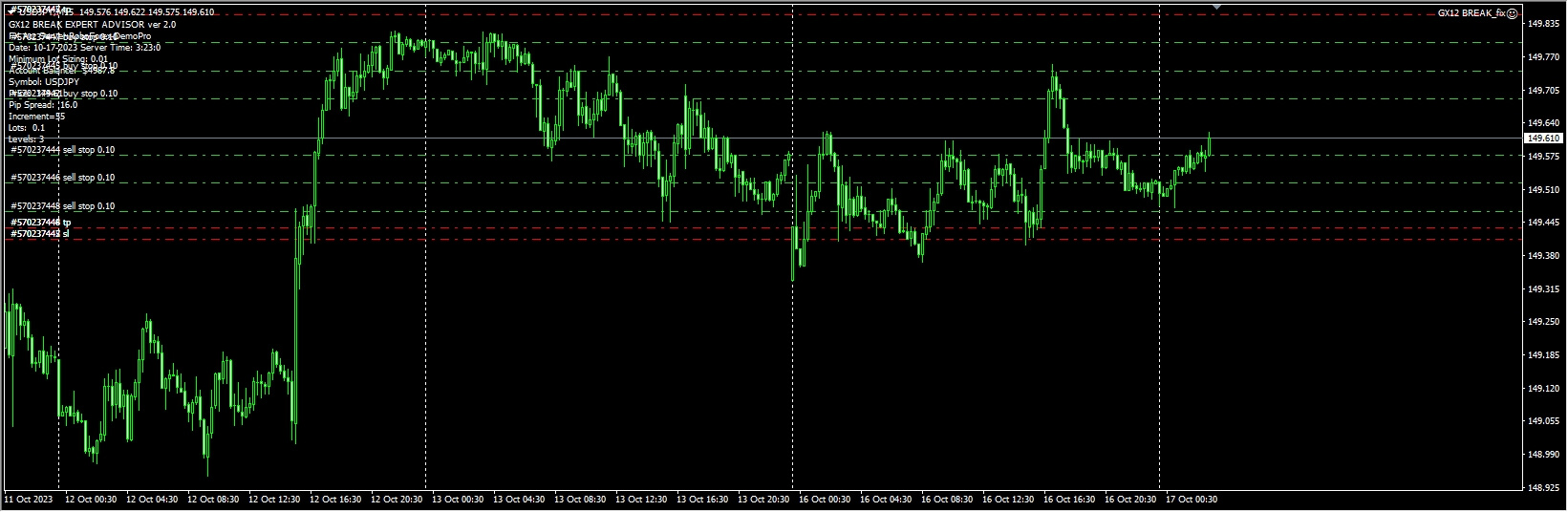Click the #570237448 sell stop 0.10 order label
1568x512 pixels.
62,206
